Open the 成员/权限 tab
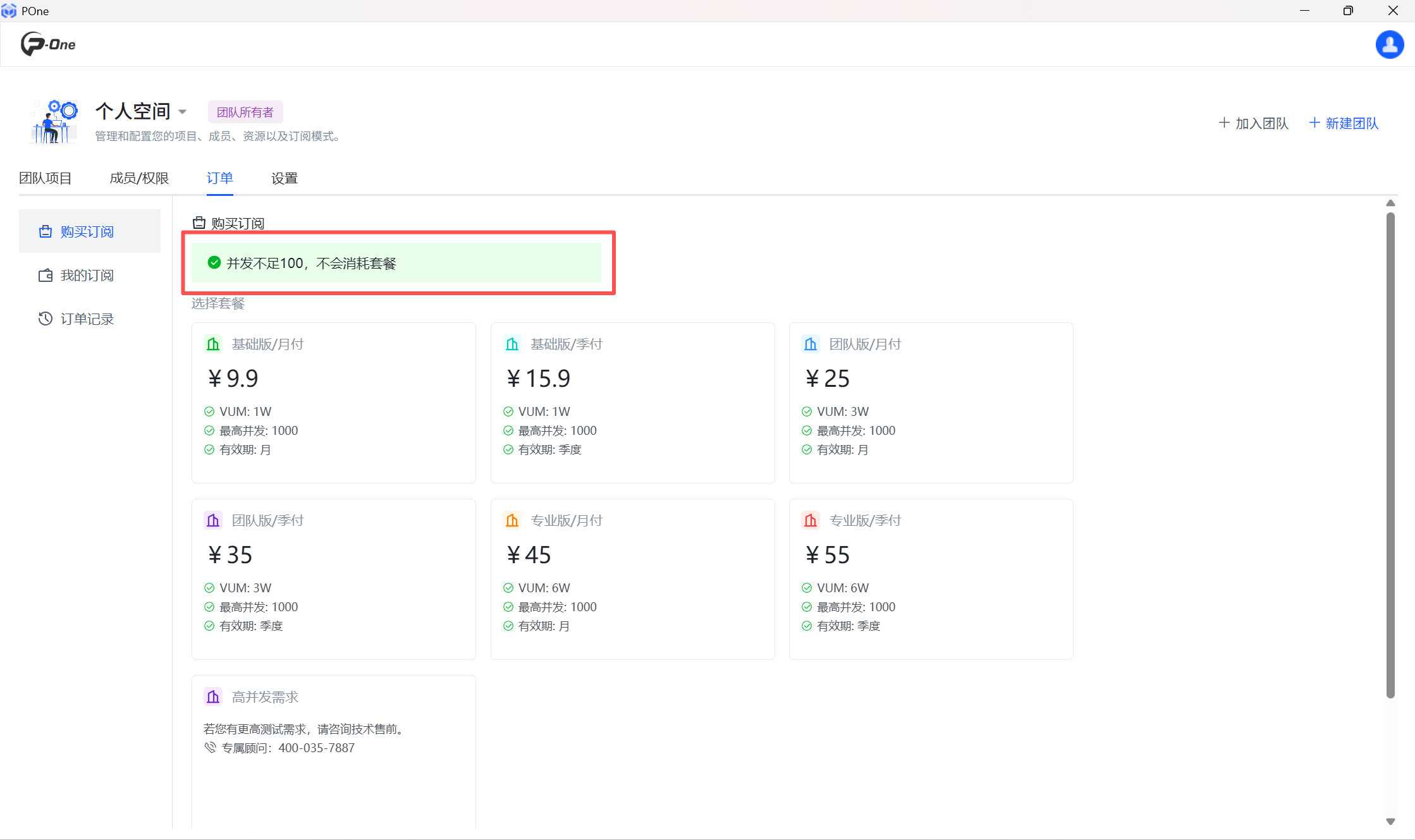The width and height of the screenshot is (1415, 840). [139, 178]
